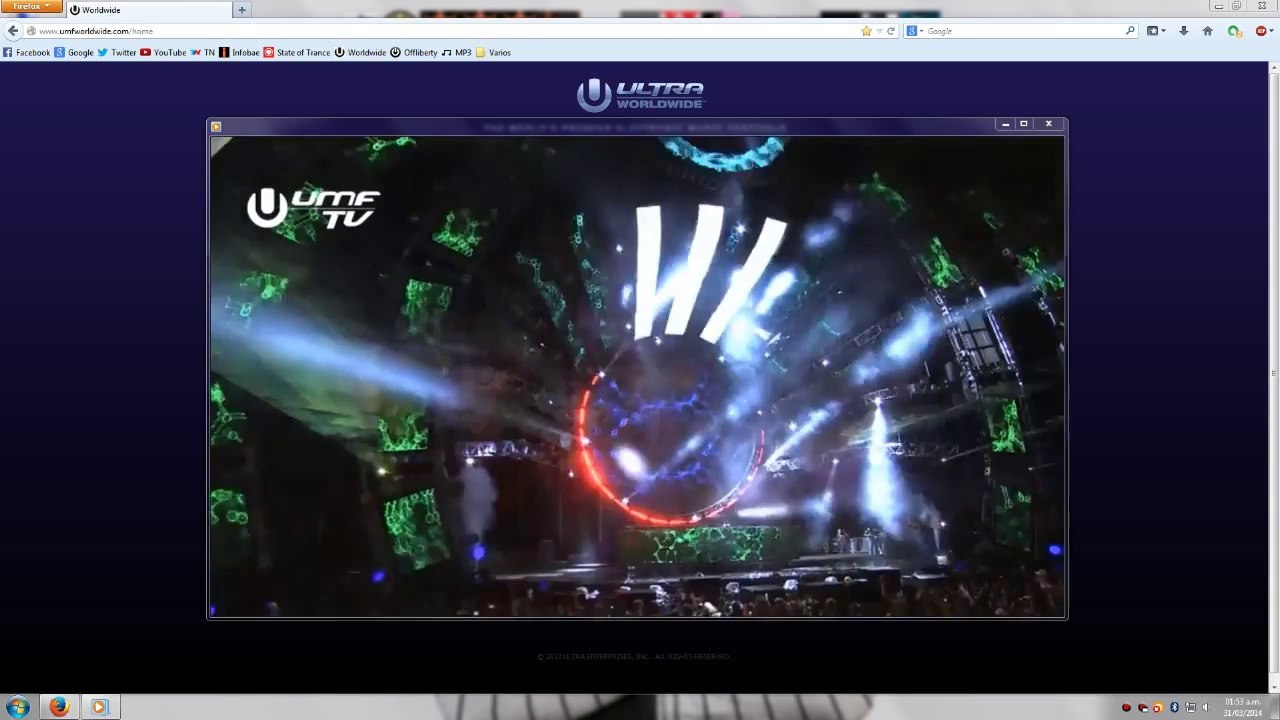The height and width of the screenshot is (720, 1280).
Task: Click the Bluetooth tray icon
Action: coord(1174,708)
